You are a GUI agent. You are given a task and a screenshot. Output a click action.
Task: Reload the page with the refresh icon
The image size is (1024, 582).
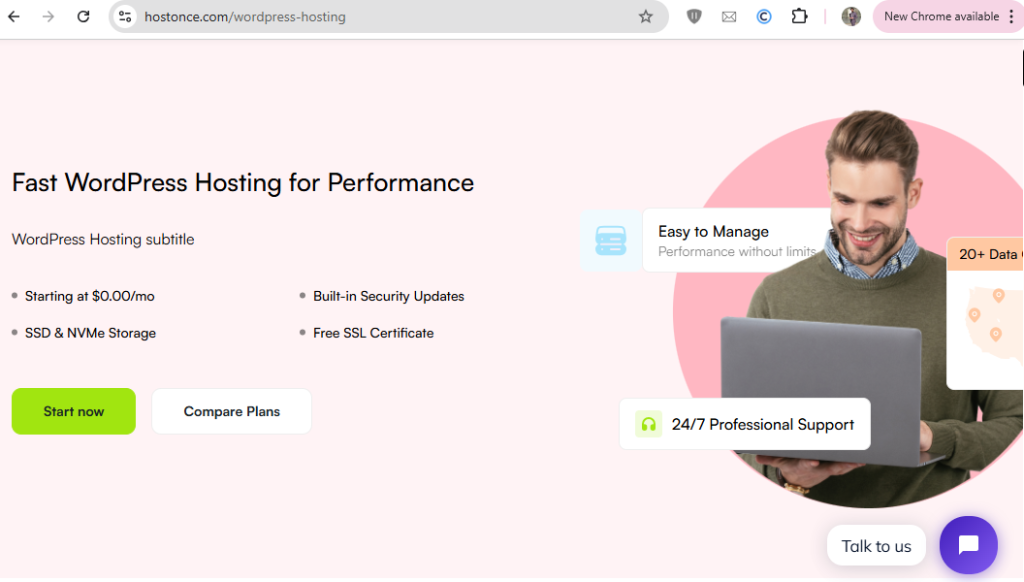point(83,17)
